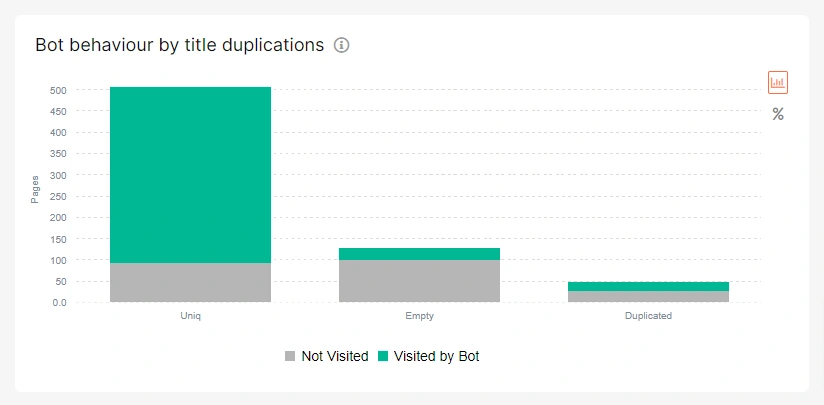Click the Duplicated x-axis label
Viewport: 824px width, 405px height.
pos(648,316)
